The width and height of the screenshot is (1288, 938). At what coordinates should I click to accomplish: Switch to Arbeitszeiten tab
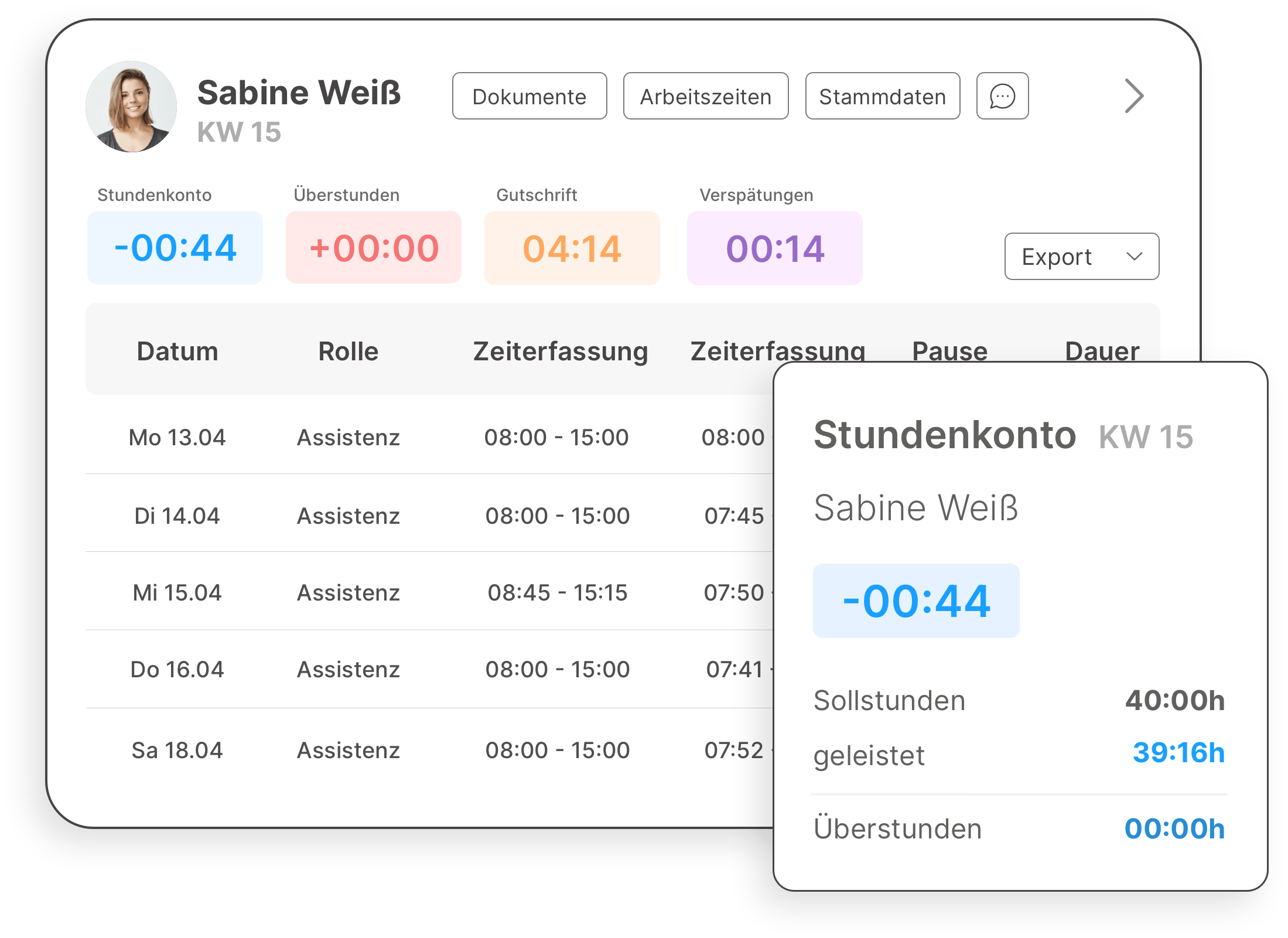coord(705,96)
